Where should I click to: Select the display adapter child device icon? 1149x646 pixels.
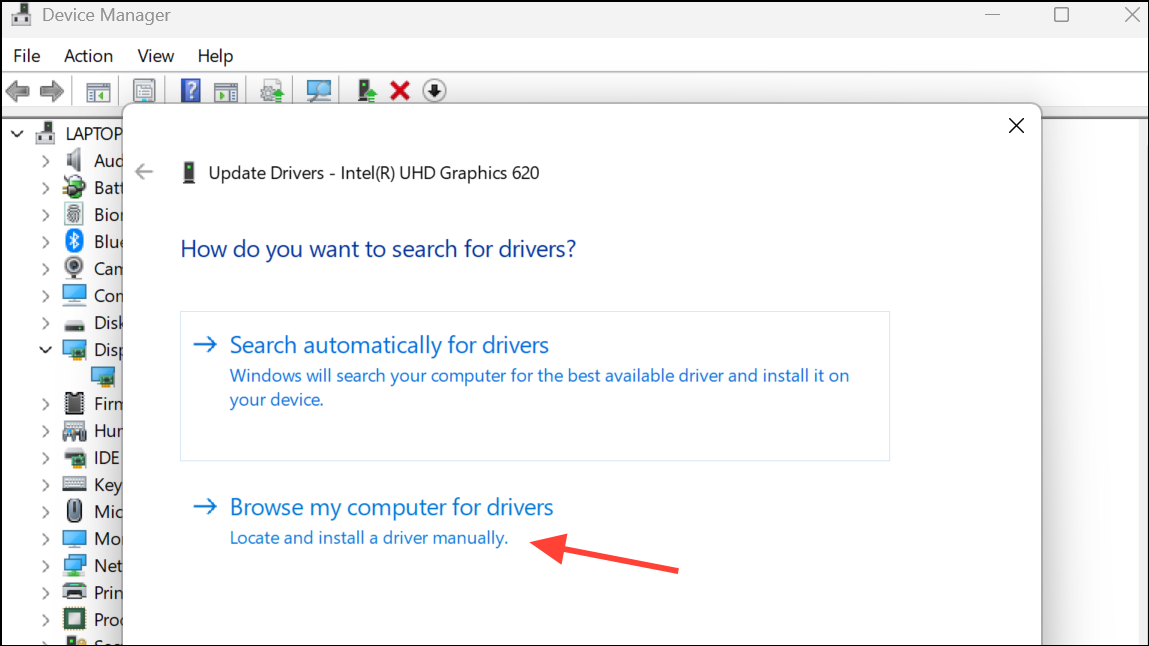click(103, 376)
